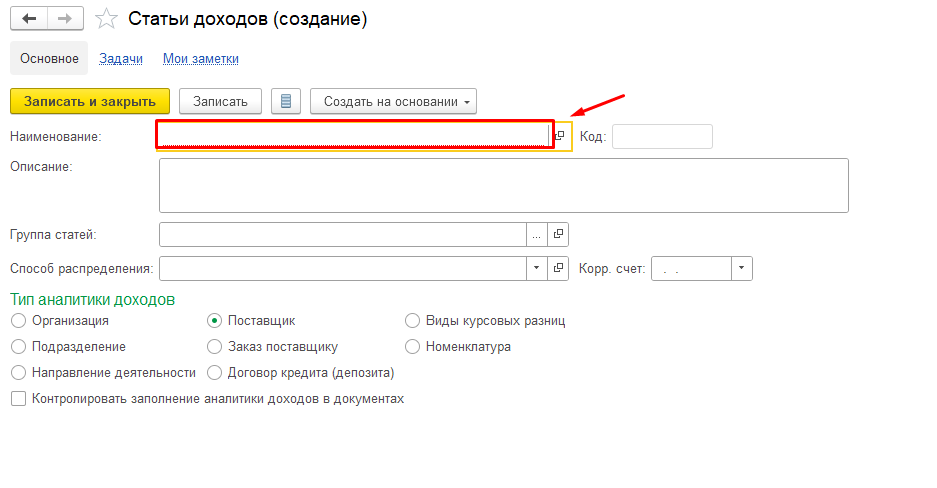Viewport: 937px width, 488px height.
Task: Select Направление деятельности radio option
Action: point(19,373)
